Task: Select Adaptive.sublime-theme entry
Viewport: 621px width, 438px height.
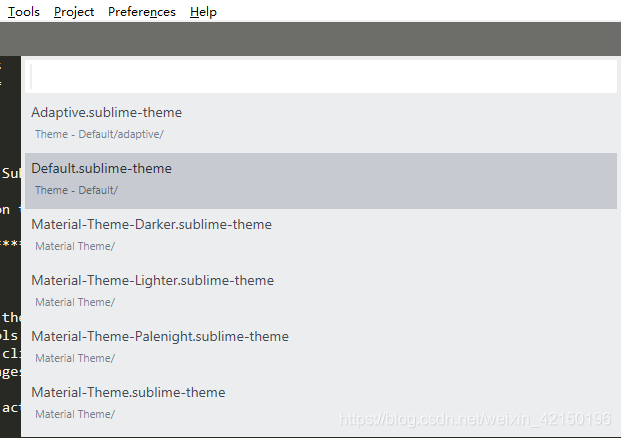Action: 321,125
